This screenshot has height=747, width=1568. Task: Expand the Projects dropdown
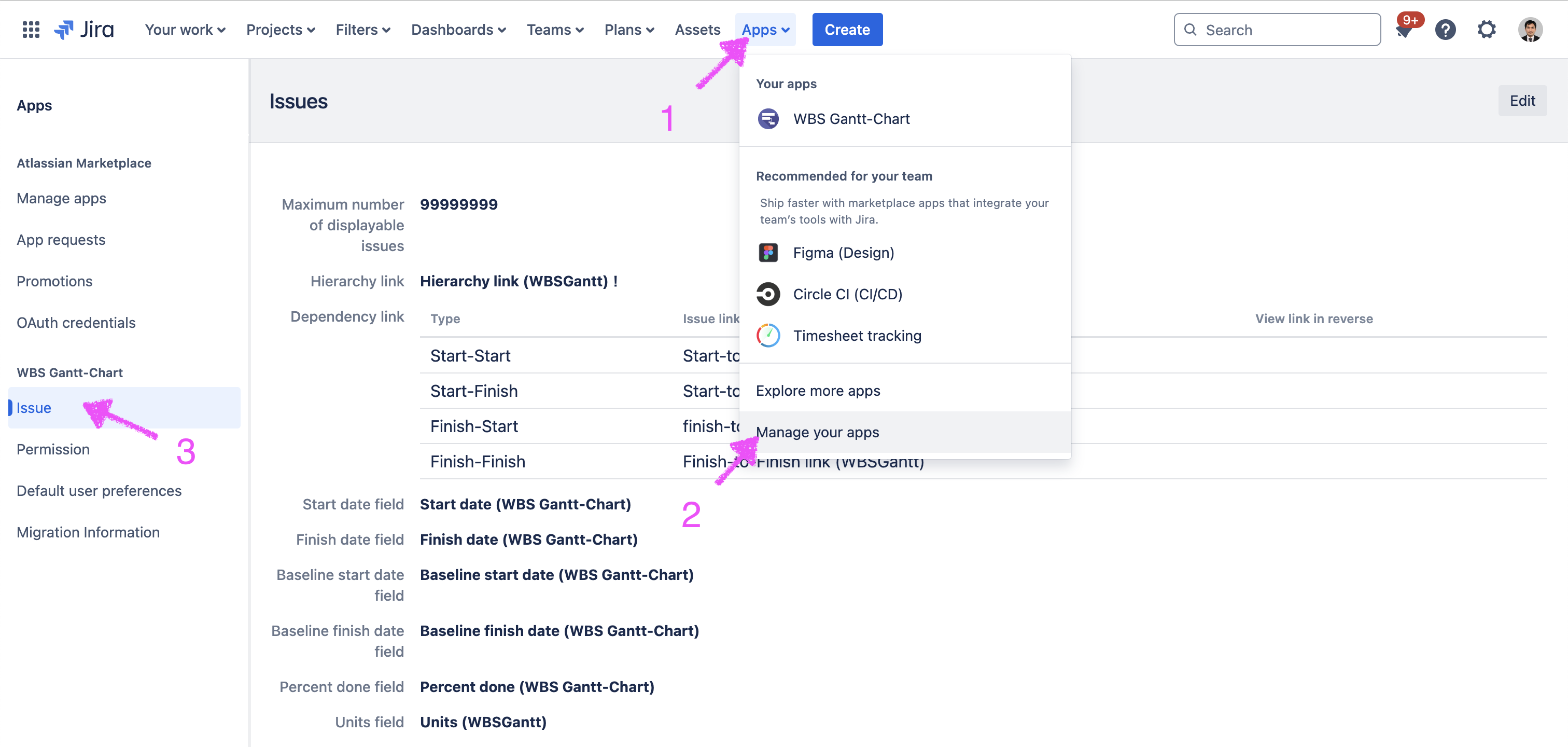[x=281, y=29]
